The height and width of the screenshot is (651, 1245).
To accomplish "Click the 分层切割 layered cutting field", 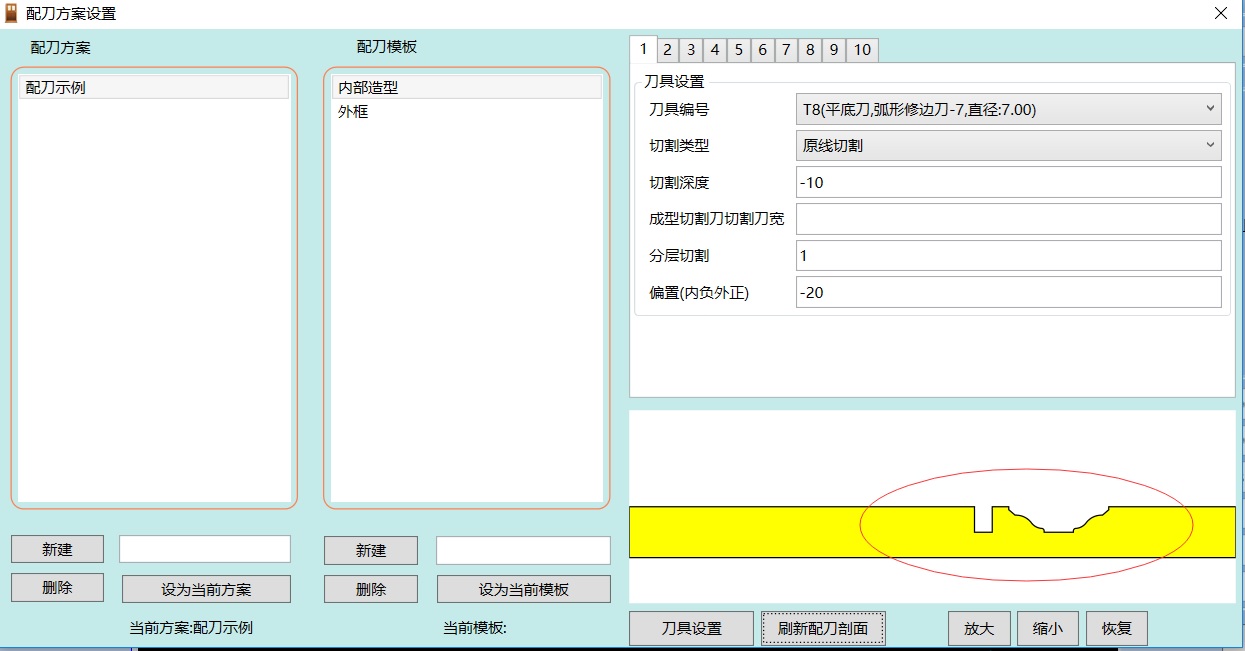I will click(1008, 255).
